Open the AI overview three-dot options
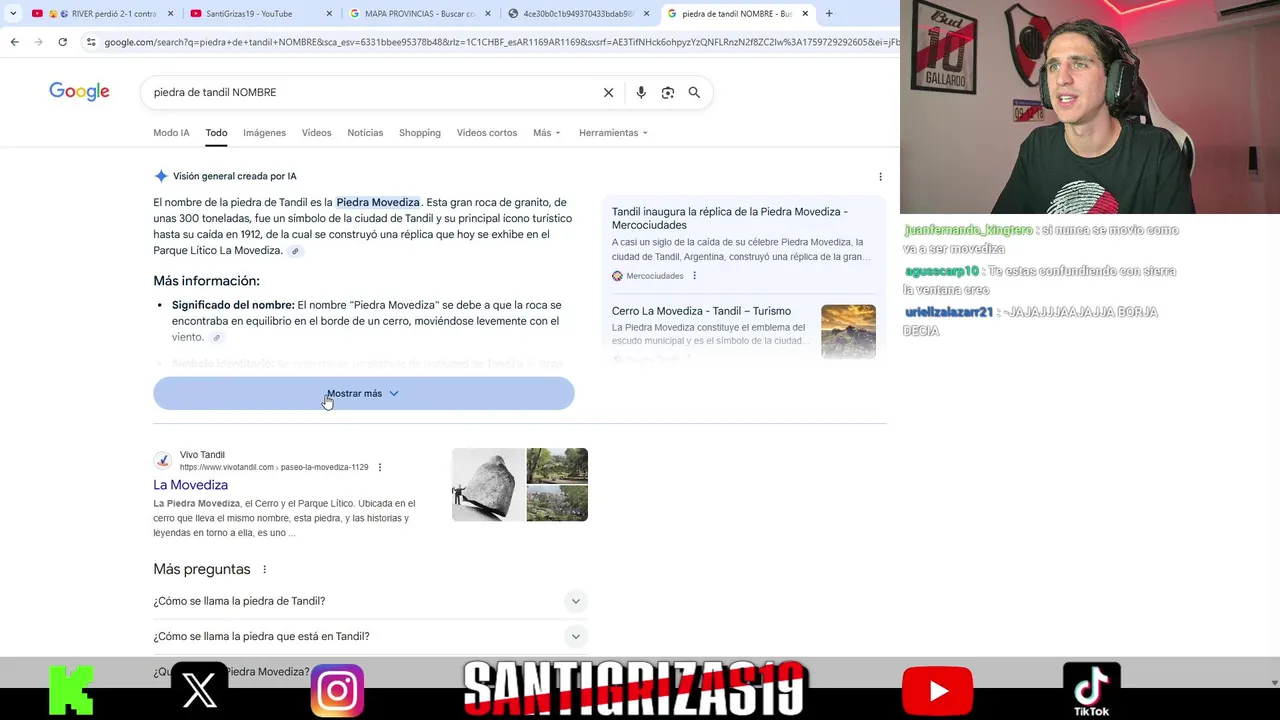The width and height of the screenshot is (1280, 720). 880,176
